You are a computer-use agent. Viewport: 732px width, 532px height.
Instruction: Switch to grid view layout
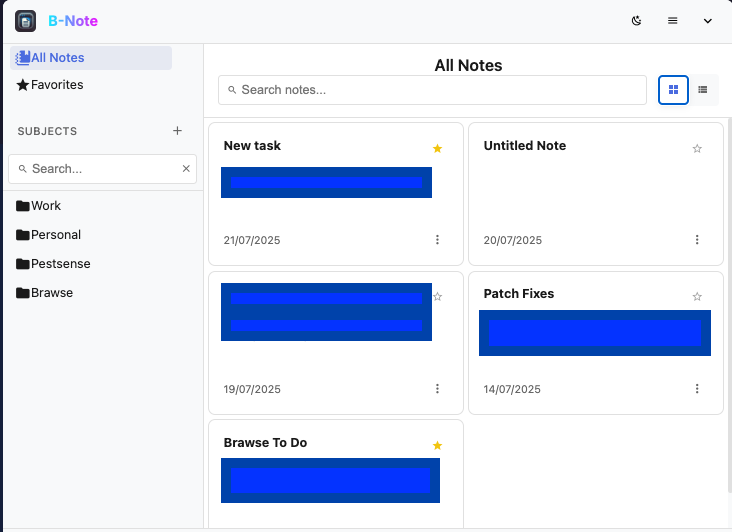673,90
